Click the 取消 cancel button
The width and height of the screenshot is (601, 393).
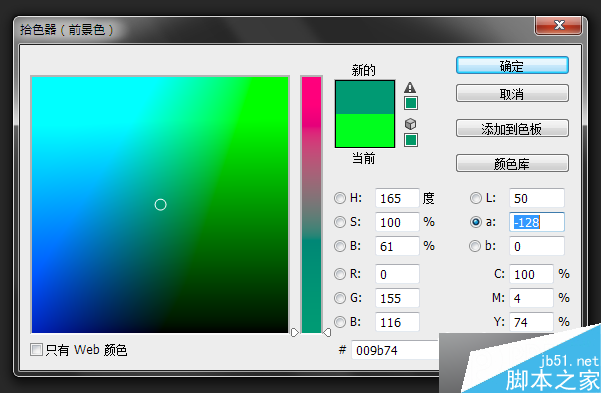[x=512, y=93]
